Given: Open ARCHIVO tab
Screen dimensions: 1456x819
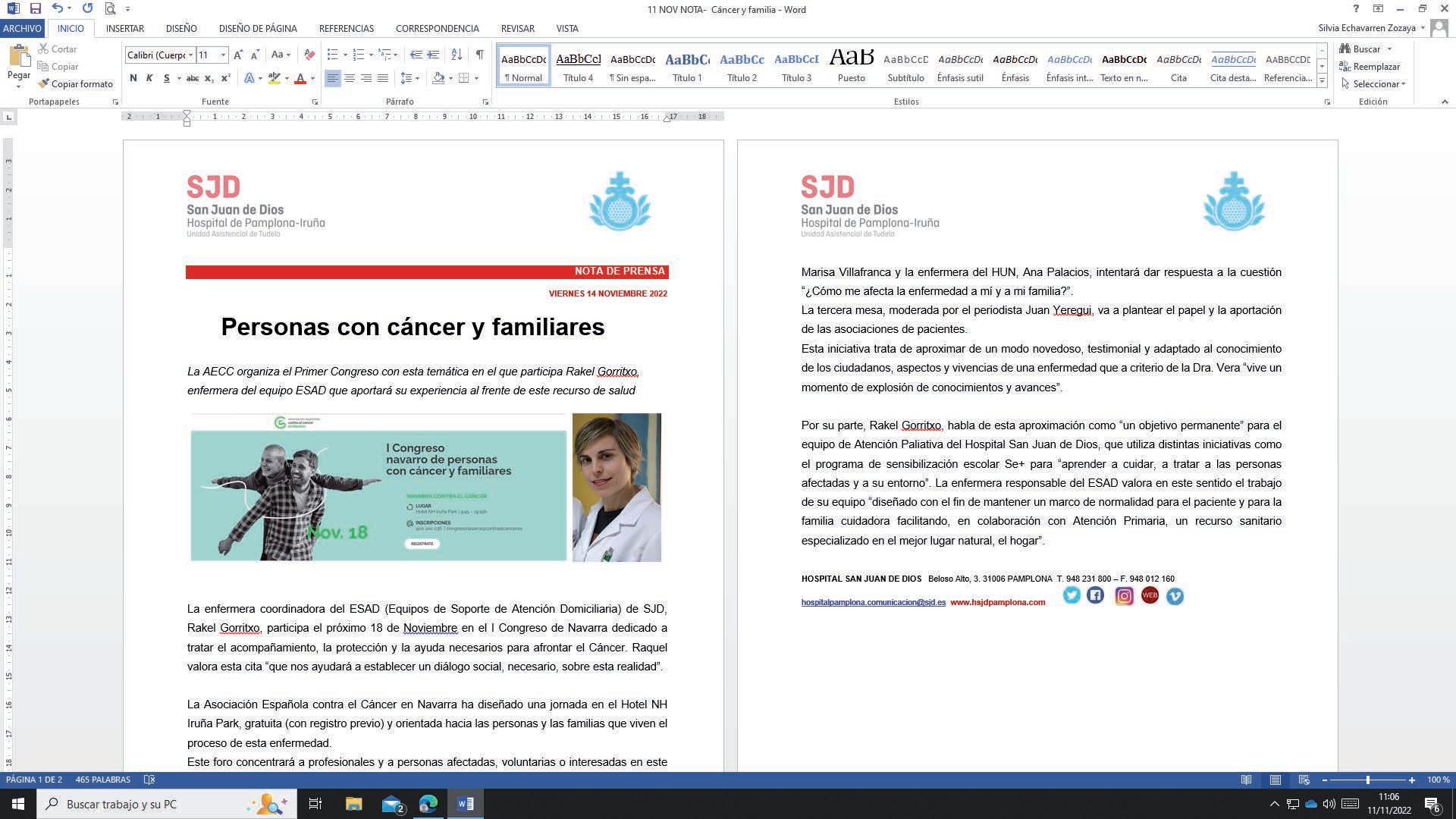Looking at the screenshot, I should [x=22, y=28].
